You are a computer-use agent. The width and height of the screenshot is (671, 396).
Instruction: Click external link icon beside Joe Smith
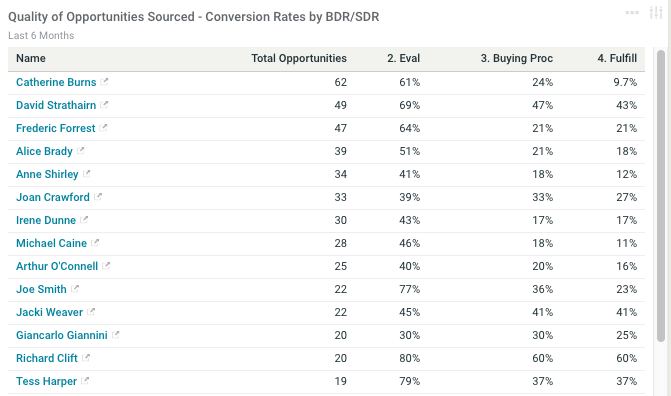tap(74, 289)
